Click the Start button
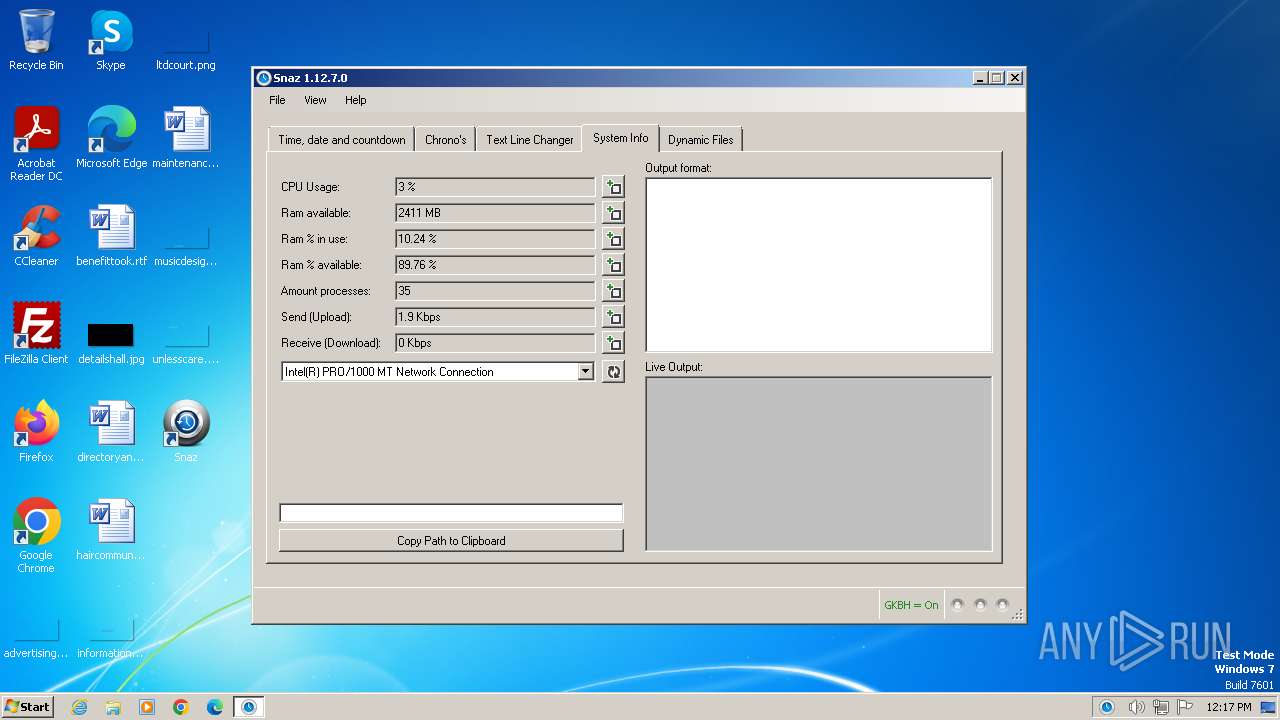Image resolution: width=1280 pixels, height=720 pixels. 27,706
